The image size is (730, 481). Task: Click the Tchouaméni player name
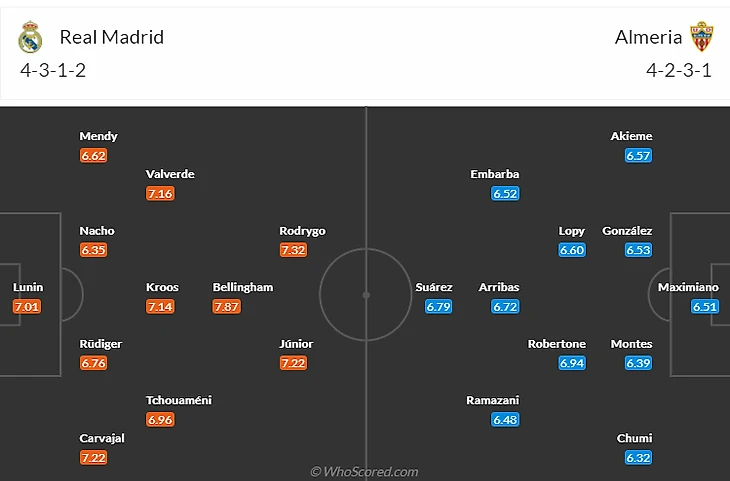point(178,400)
